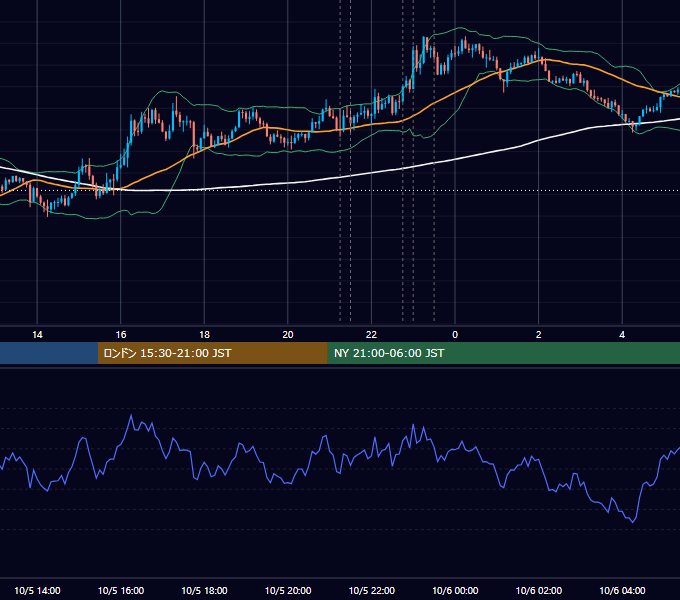Click the 16 hour axis label
The image size is (680, 600).
click(x=121, y=335)
